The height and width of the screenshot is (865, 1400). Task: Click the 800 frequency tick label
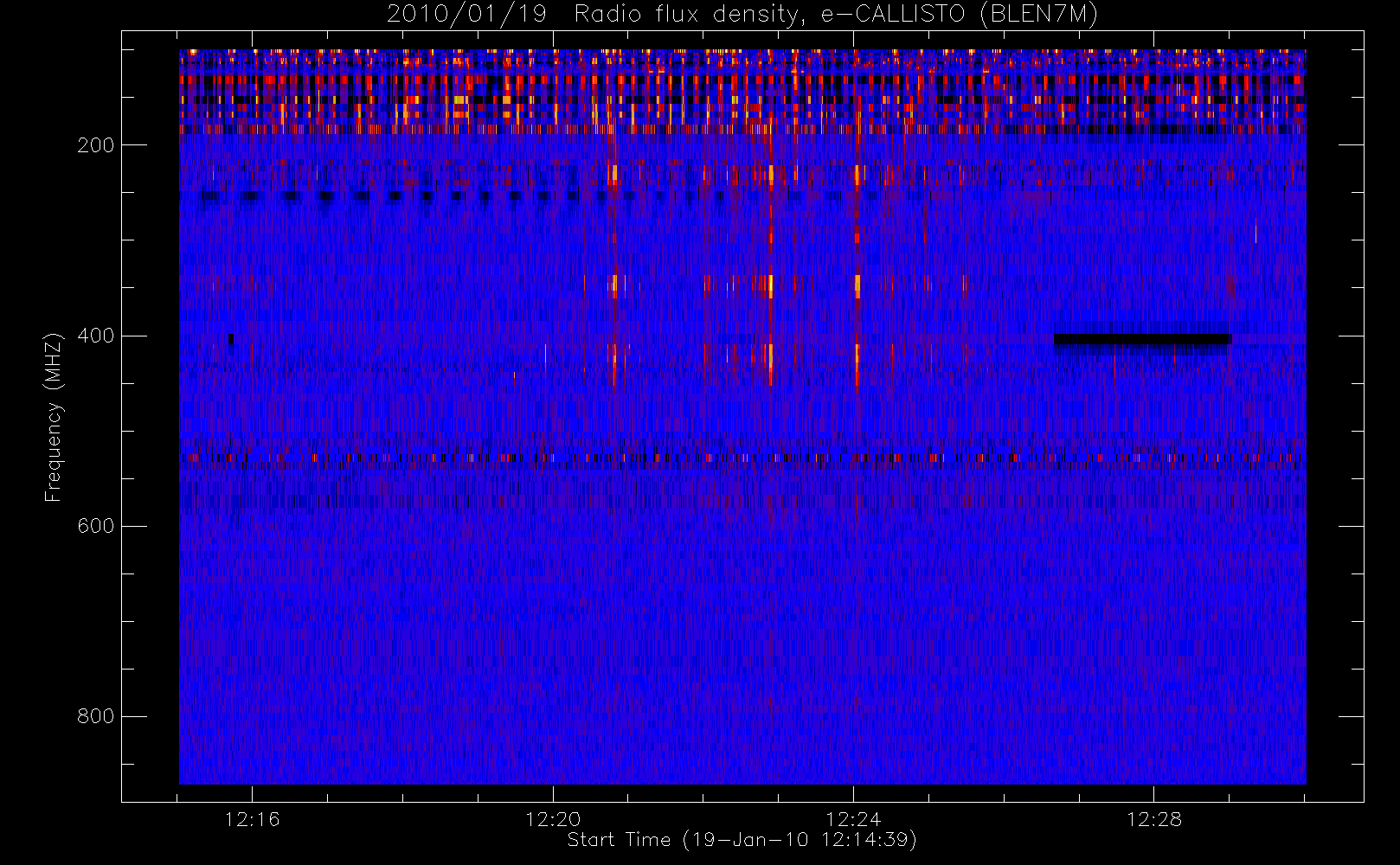[96, 716]
